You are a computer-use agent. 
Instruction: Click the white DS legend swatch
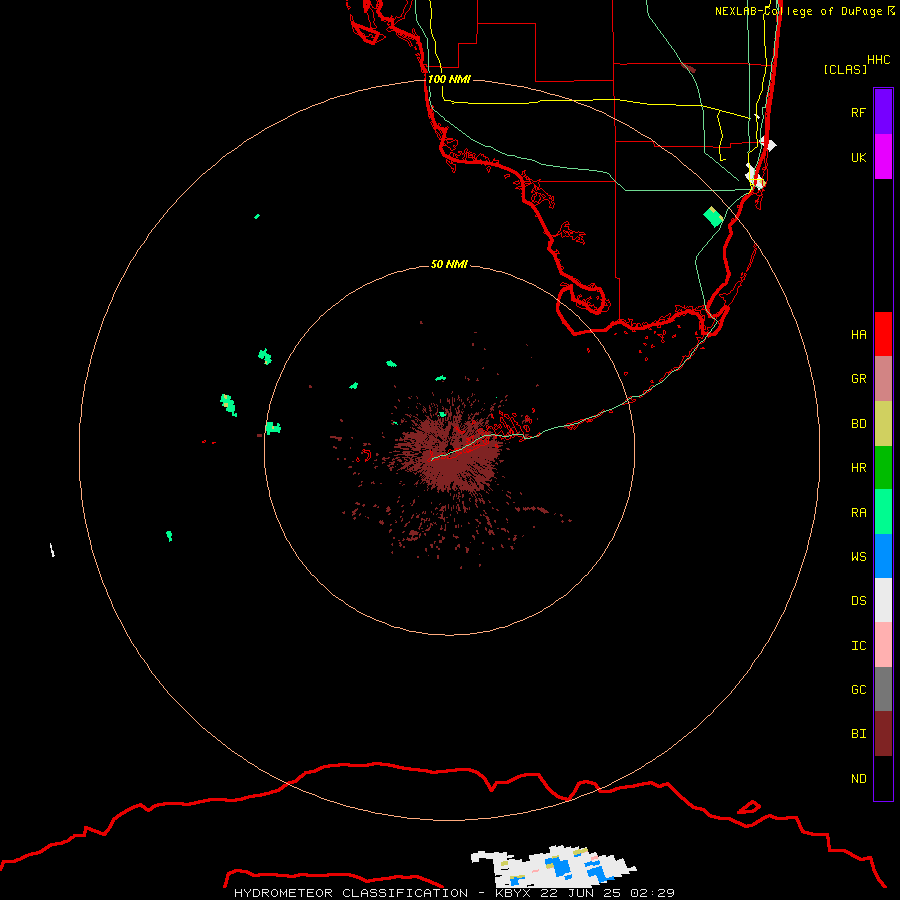pyautogui.click(x=883, y=600)
